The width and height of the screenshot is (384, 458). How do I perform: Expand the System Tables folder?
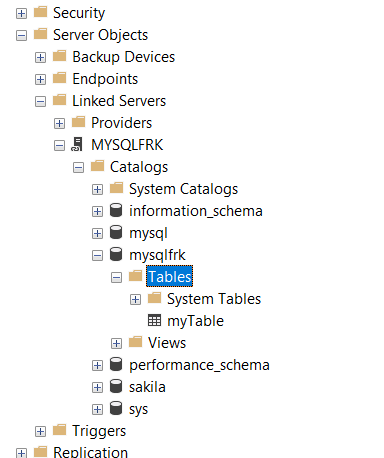click(135, 299)
